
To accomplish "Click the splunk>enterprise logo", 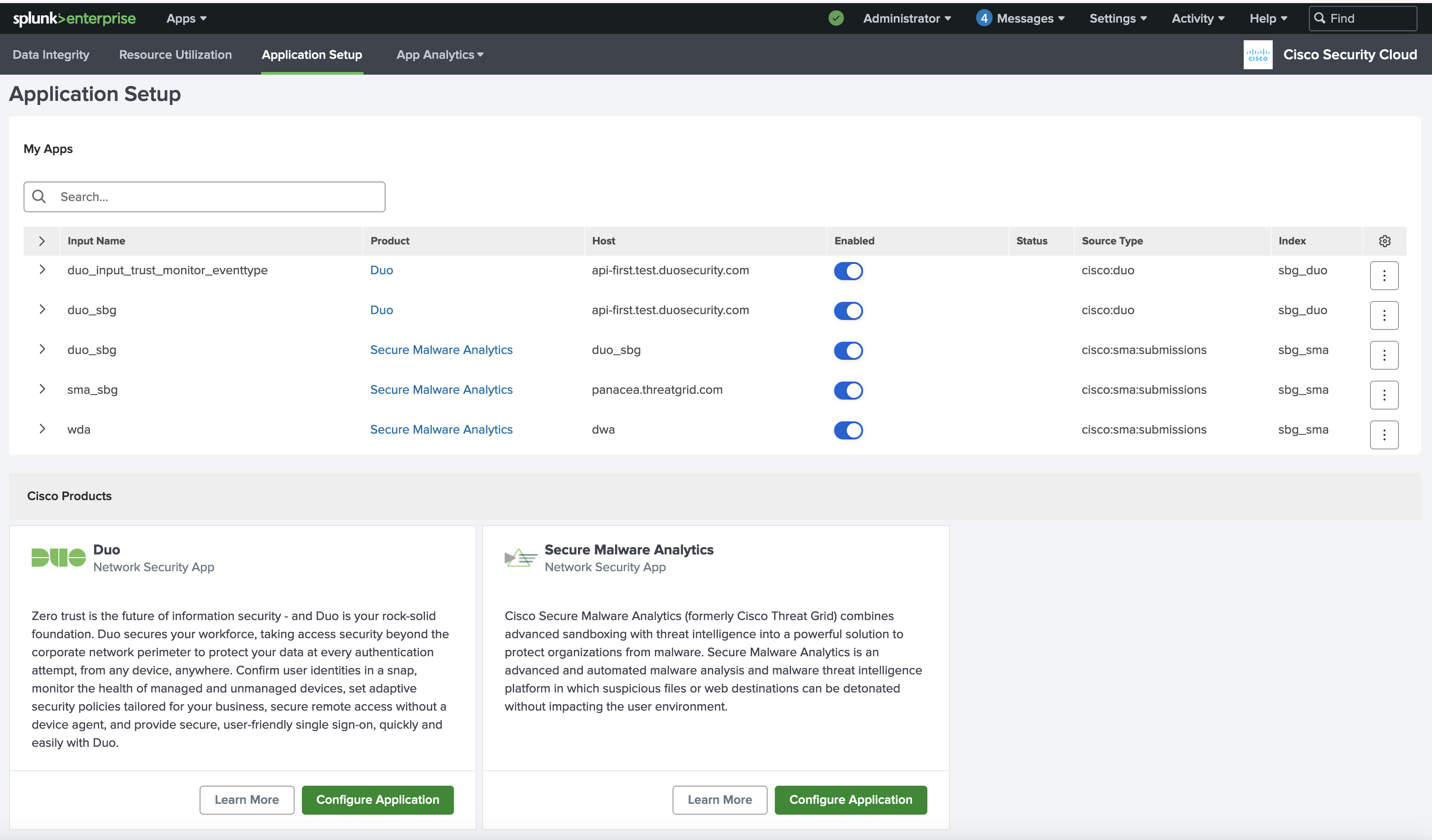I will point(74,18).
